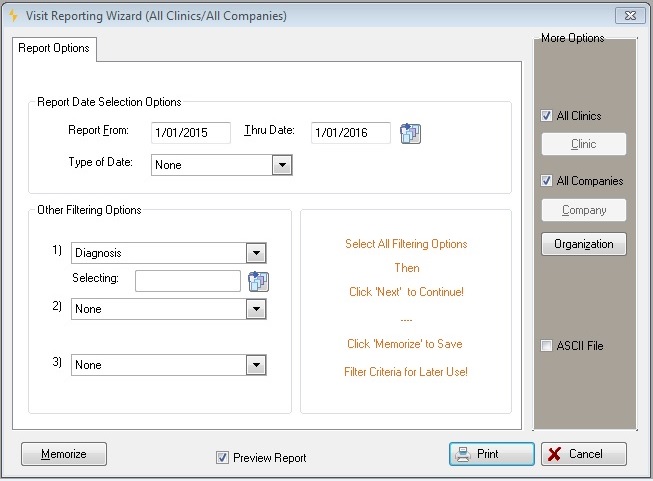Screen dimensions: 653x481
Task: Open the Organization button in More Options
Action: point(583,244)
